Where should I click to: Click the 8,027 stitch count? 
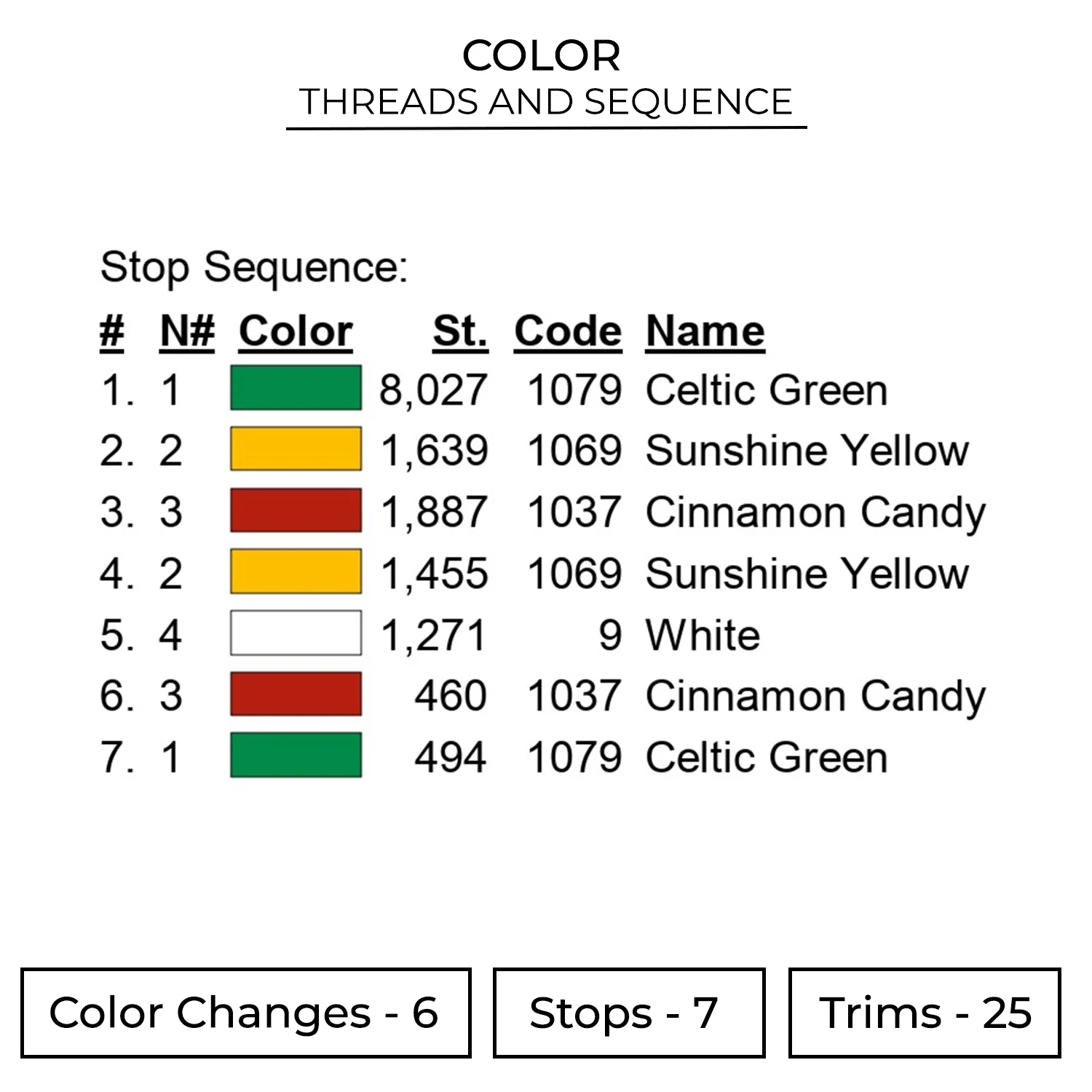pos(433,390)
